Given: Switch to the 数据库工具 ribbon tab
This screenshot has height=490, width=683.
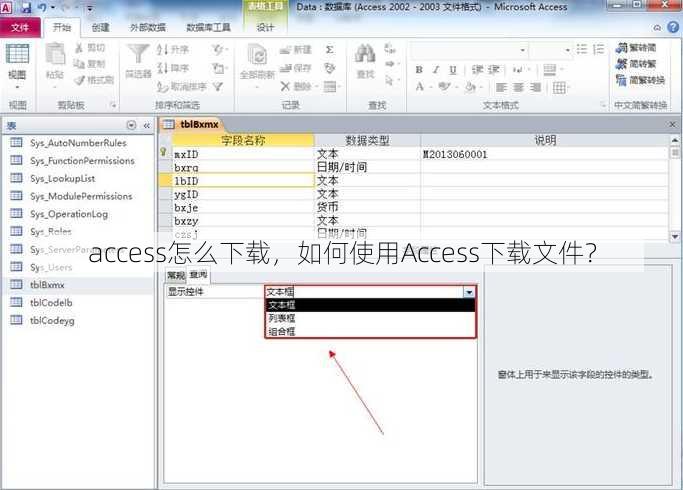Looking at the screenshot, I should [208, 27].
